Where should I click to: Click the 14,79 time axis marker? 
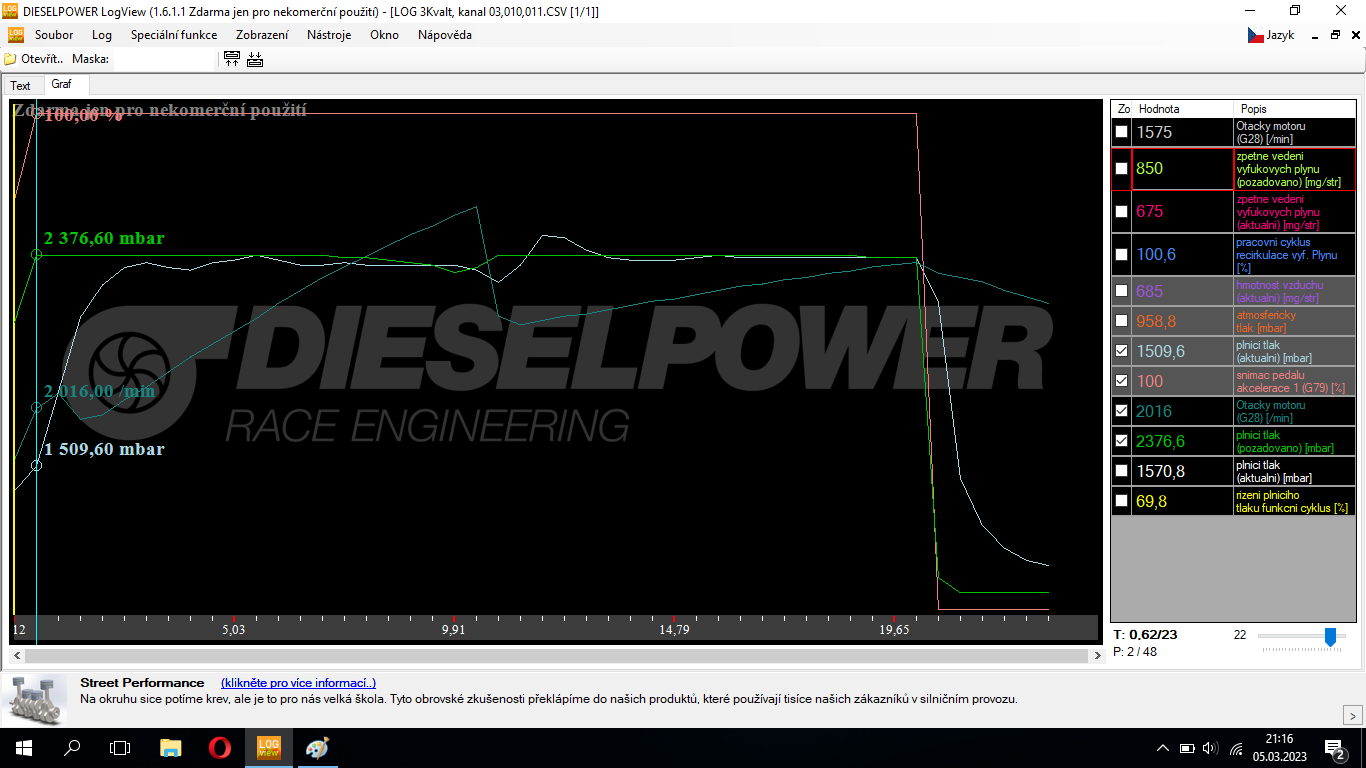click(x=675, y=630)
